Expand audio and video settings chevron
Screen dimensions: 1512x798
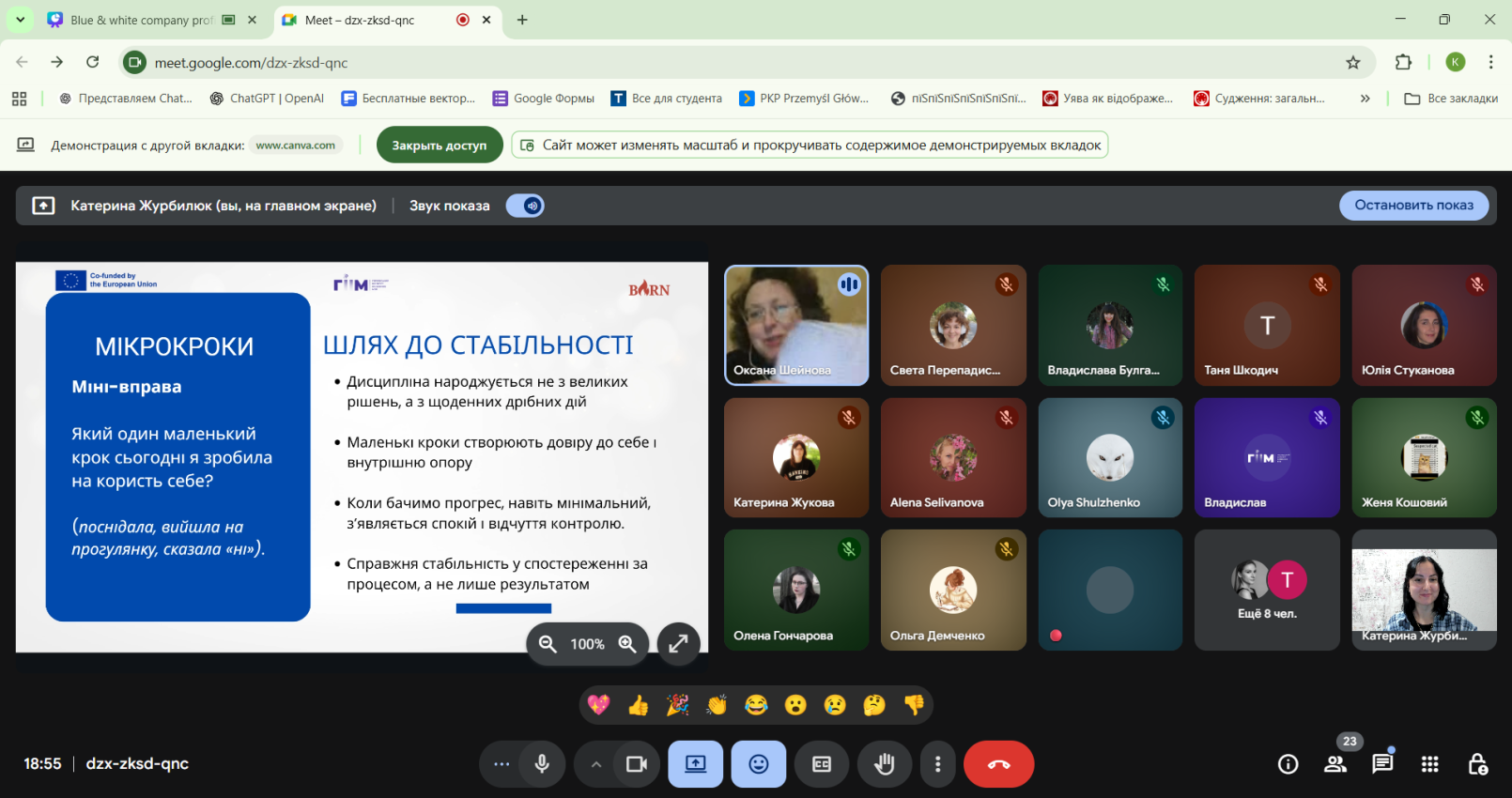click(595, 764)
